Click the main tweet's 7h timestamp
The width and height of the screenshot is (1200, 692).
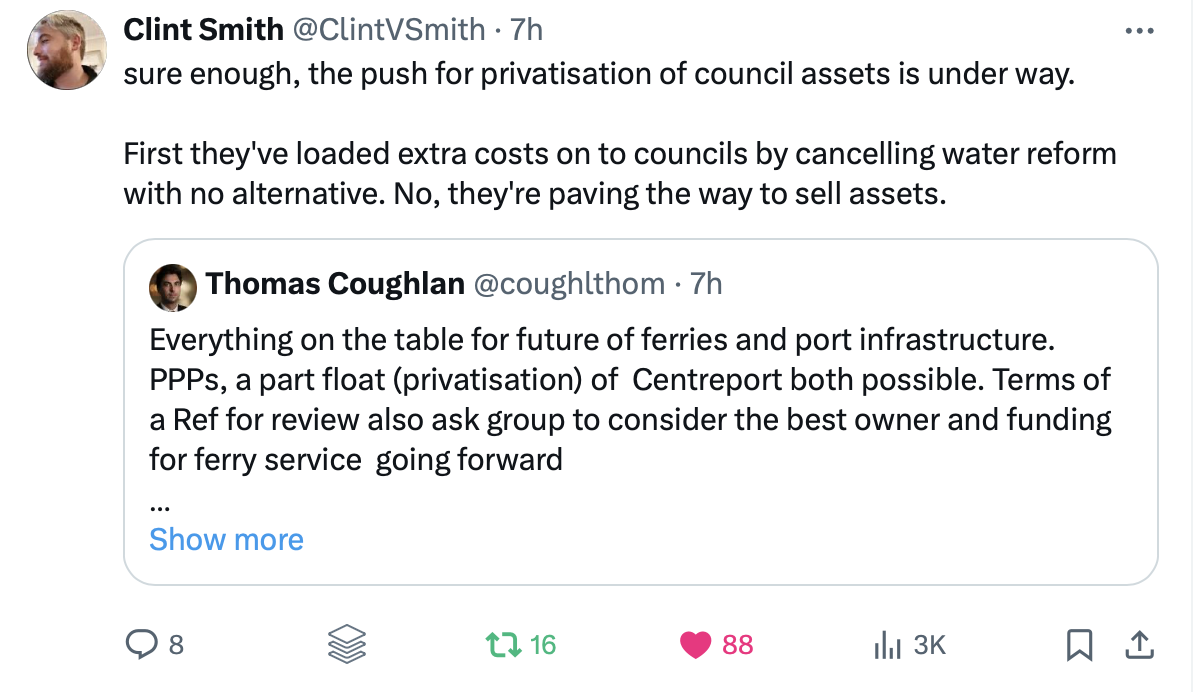click(527, 30)
